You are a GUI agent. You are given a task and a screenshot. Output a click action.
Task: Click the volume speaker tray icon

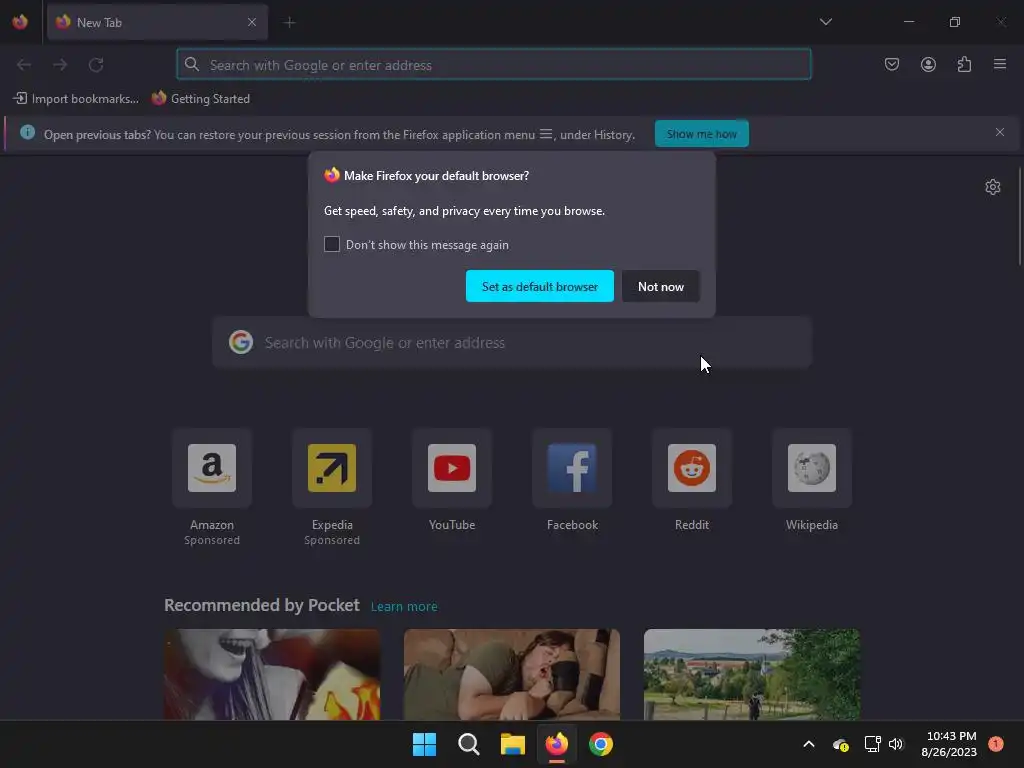click(896, 744)
